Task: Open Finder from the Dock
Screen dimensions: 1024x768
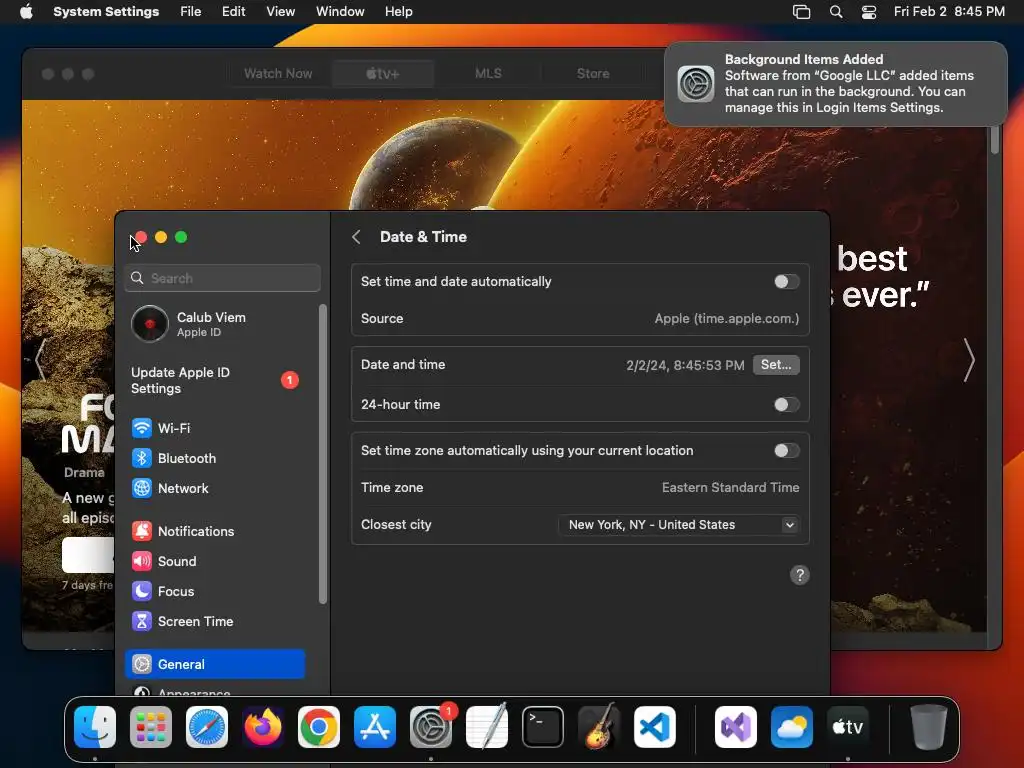Action: pos(95,727)
